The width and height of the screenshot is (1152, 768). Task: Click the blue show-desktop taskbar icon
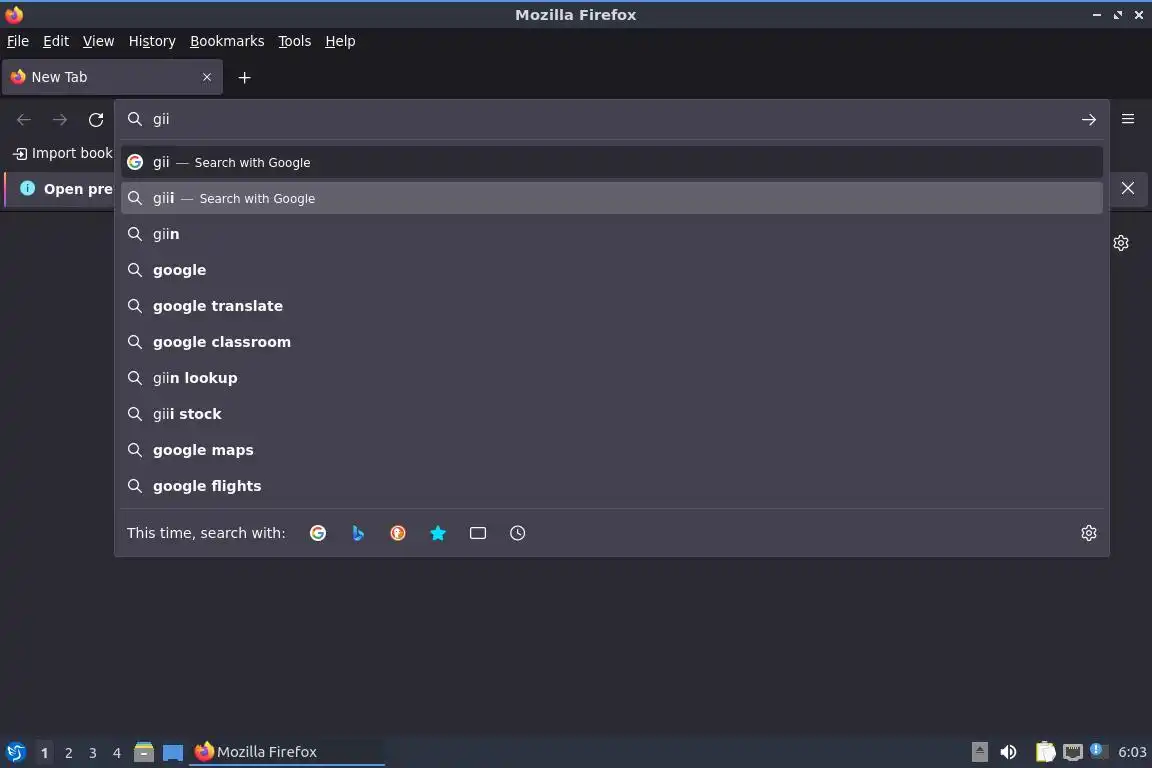[x=173, y=752]
